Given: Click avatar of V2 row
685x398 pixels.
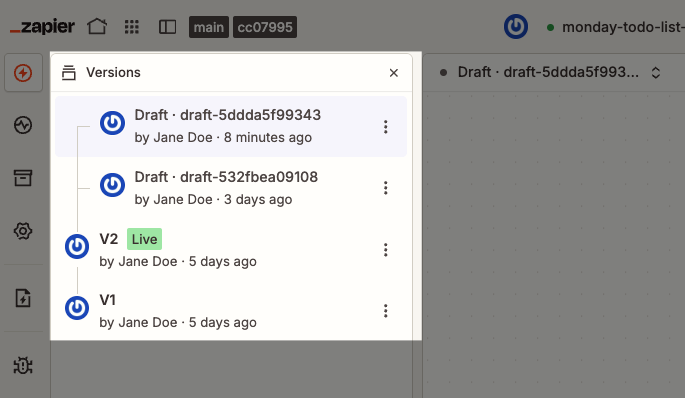Looking at the screenshot, I should (77, 246).
